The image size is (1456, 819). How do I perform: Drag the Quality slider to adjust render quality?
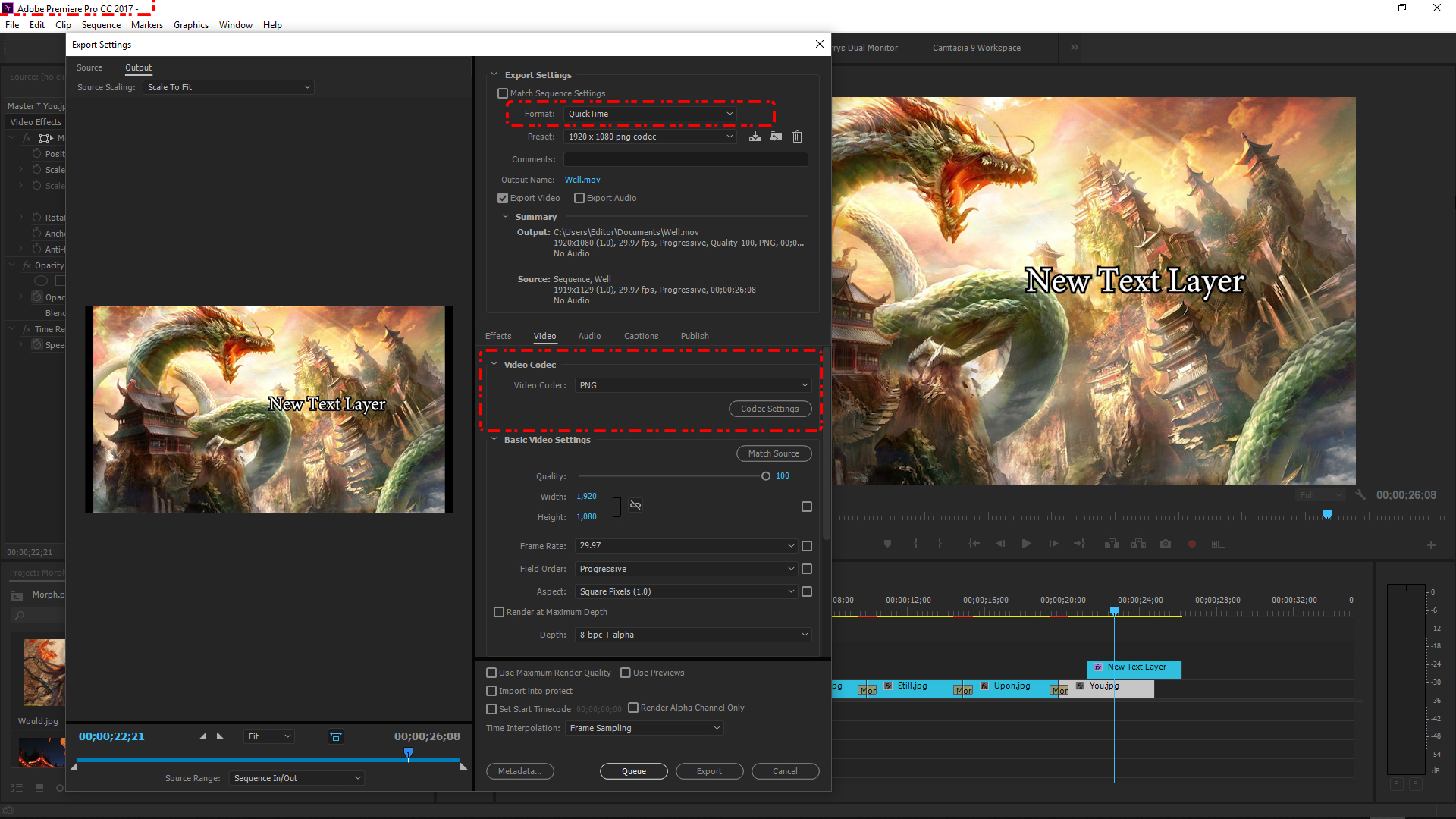[766, 476]
